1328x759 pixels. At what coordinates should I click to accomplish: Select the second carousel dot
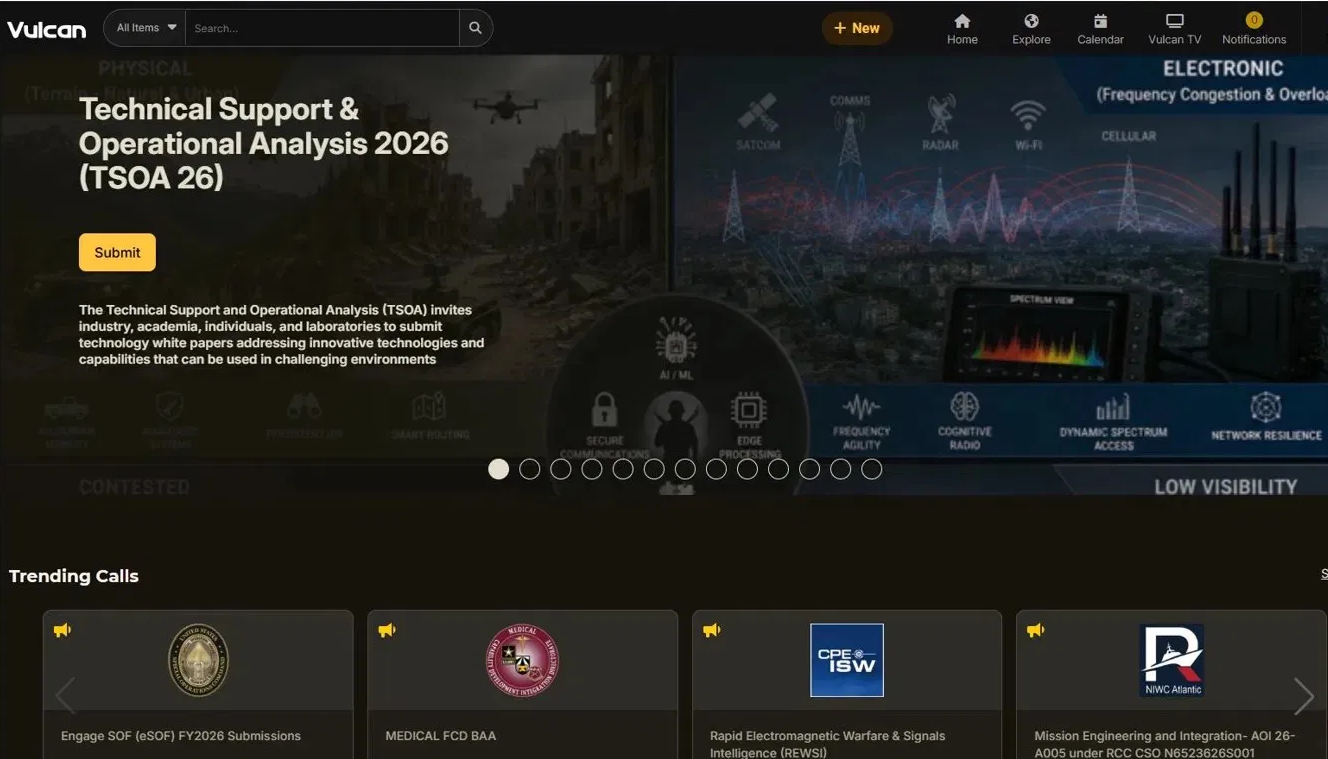click(530, 469)
